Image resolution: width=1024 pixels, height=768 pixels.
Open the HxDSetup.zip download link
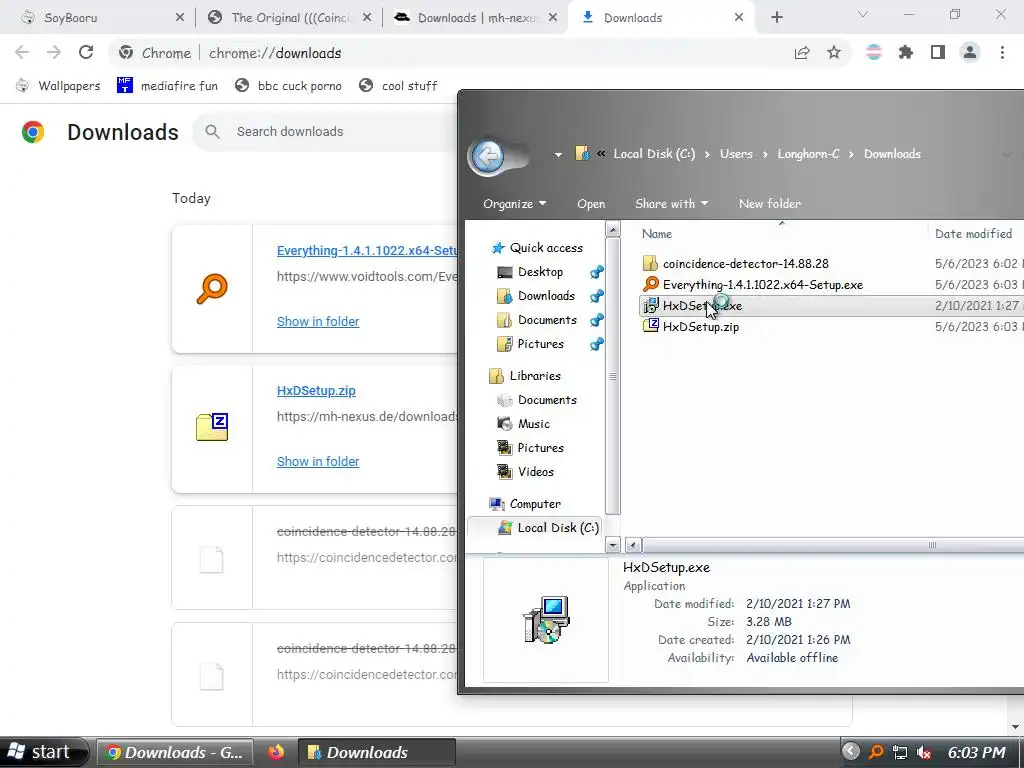pos(316,391)
